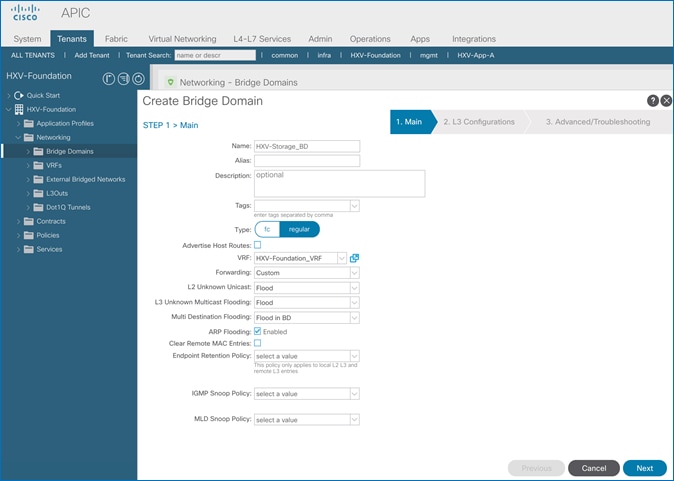Select fc bridge domain type
The height and width of the screenshot is (481, 674).
click(267, 229)
